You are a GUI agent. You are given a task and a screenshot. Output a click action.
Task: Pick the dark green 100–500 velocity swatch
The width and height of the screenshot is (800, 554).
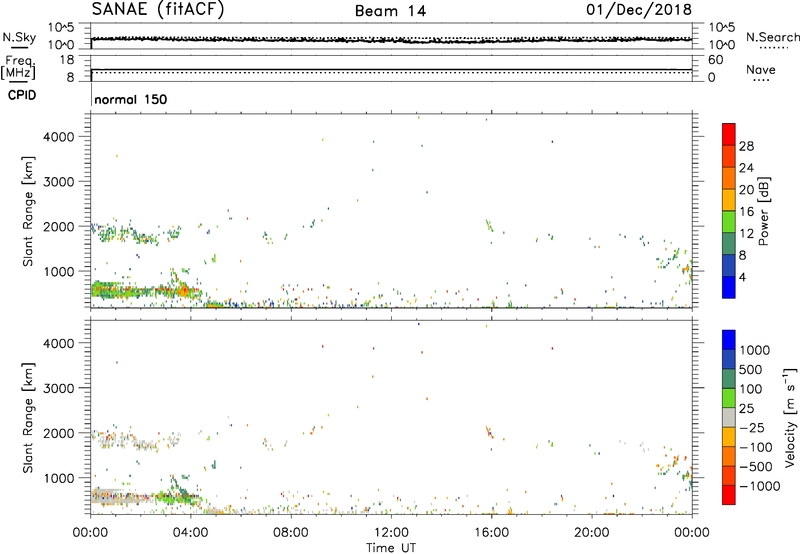pos(729,379)
